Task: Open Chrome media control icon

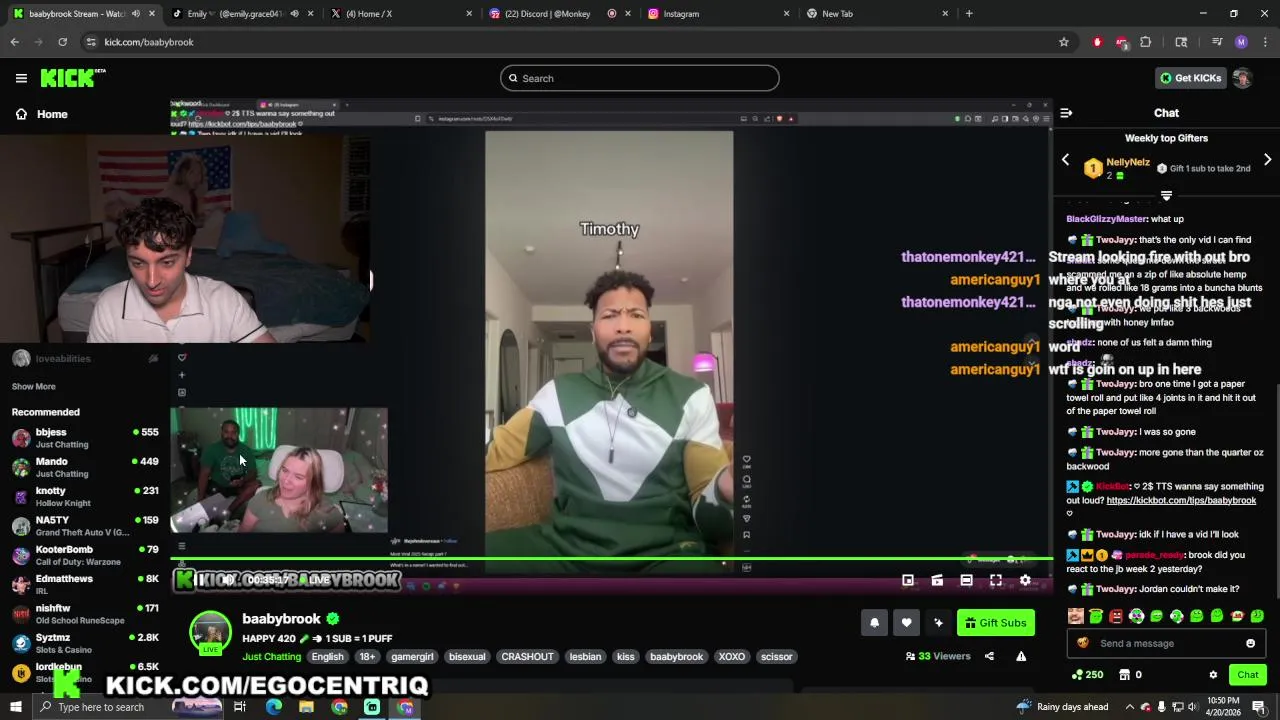Action: 1217,42
